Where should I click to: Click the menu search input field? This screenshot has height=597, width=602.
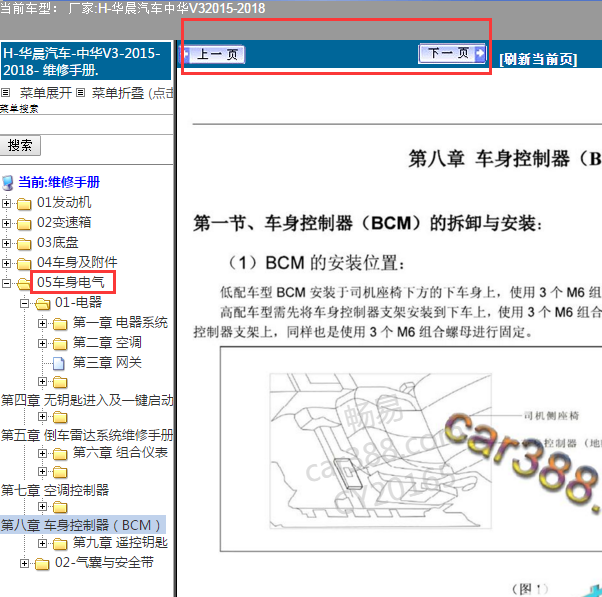86,124
